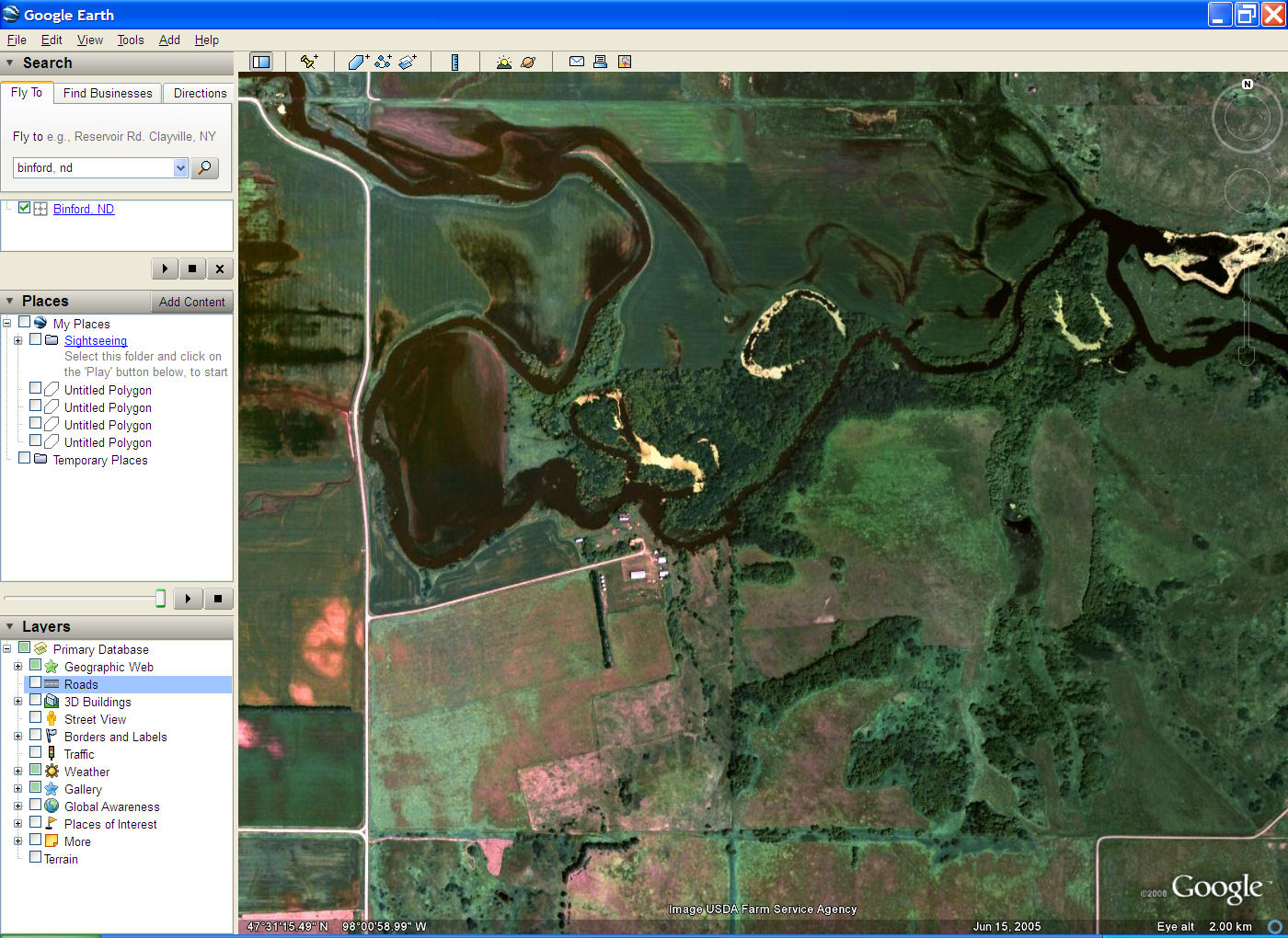Toggle the sidebar panel icon
Image resolution: width=1288 pixels, height=938 pixels.
[x=261, y=62]
